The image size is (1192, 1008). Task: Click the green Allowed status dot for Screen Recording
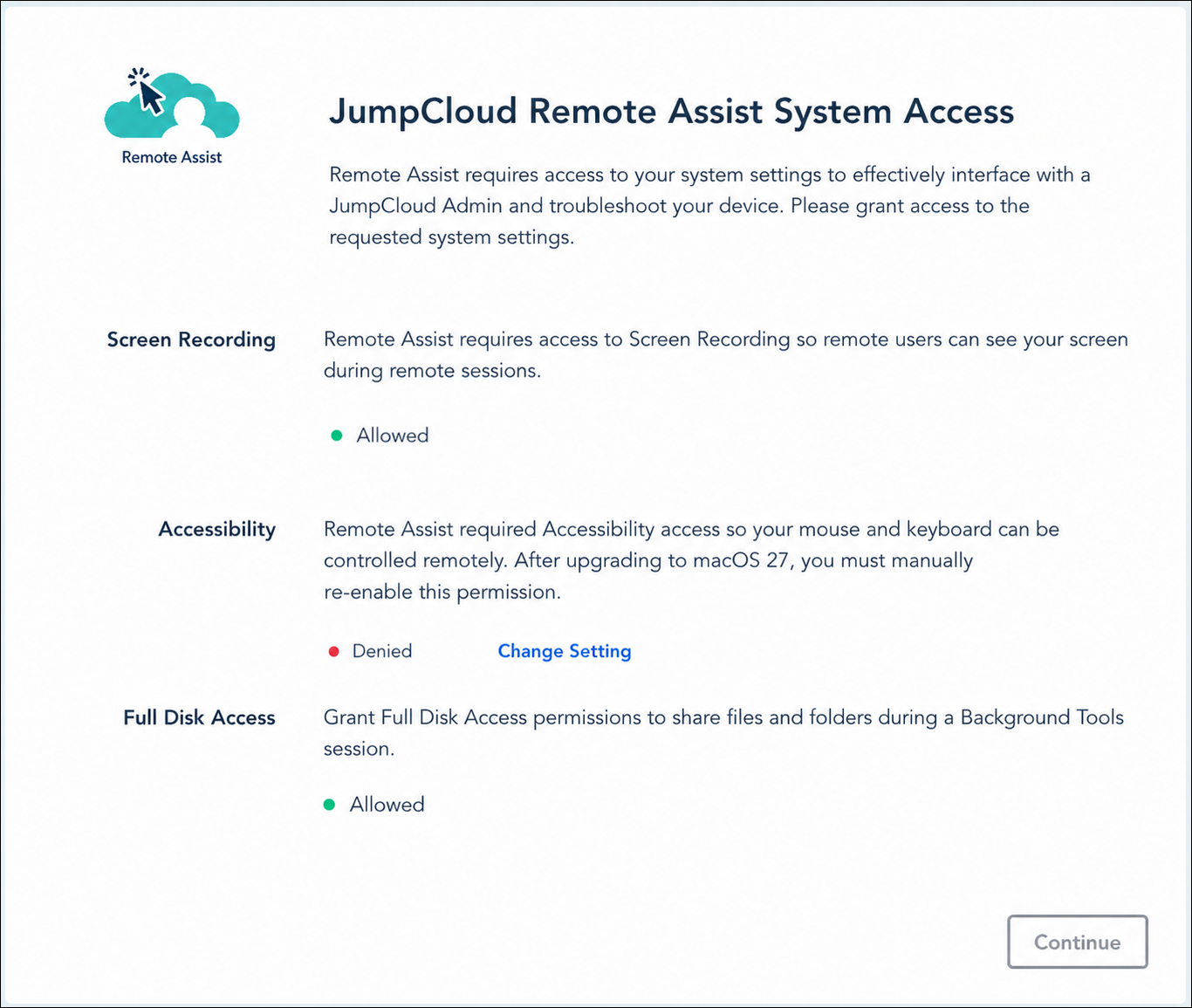(337, 435)
